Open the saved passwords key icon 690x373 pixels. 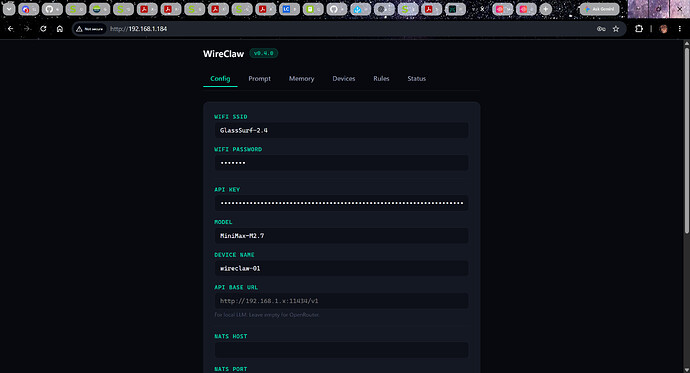[601, 29]
